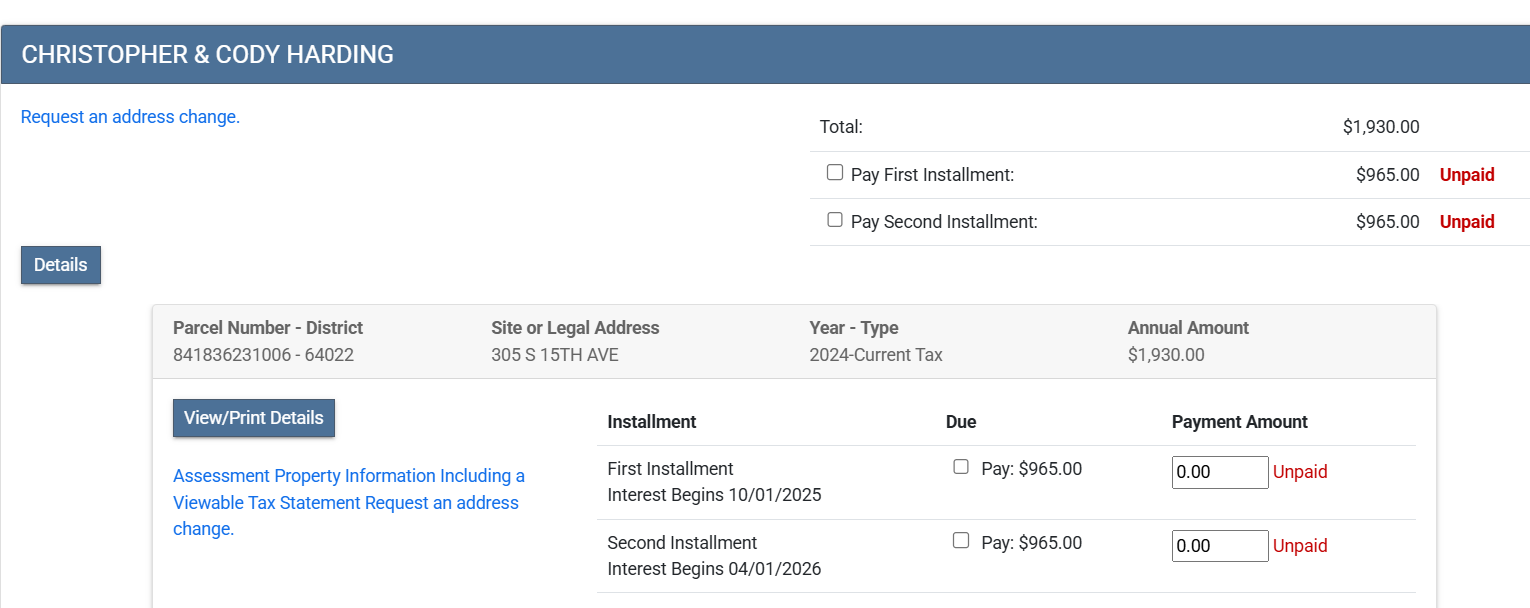Click the Total amount $1,930.00 in summary

click(x=1380, y=127)
